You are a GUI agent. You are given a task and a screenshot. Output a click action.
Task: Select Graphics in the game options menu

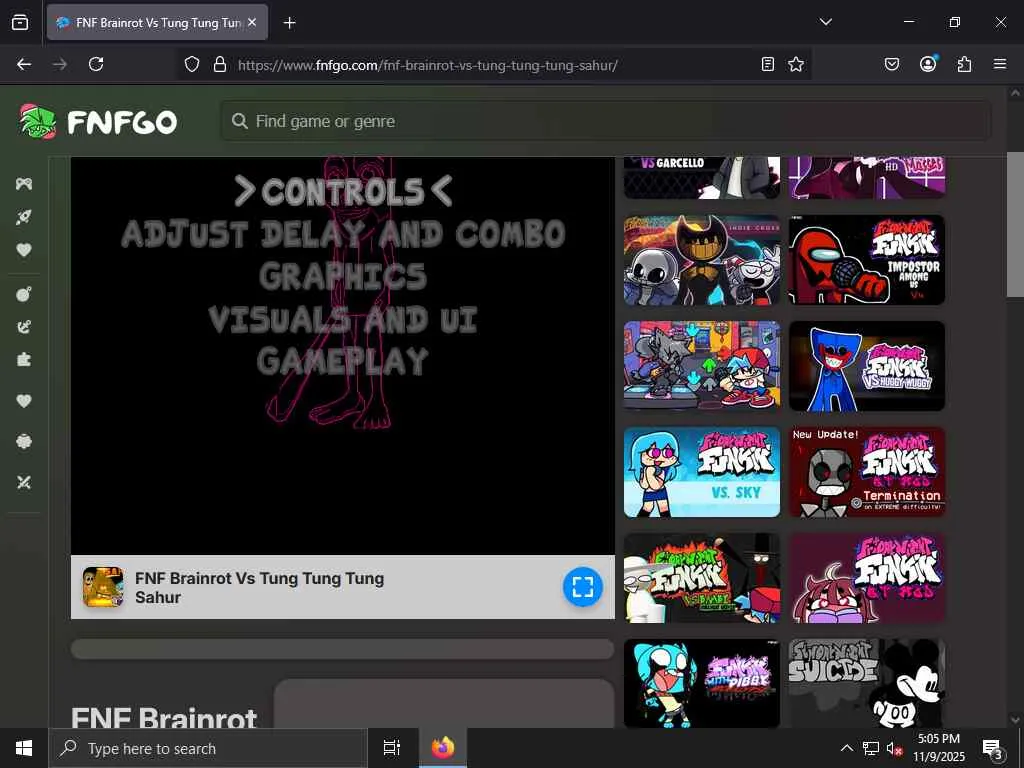pyautogui.click(x=343, y=276)
